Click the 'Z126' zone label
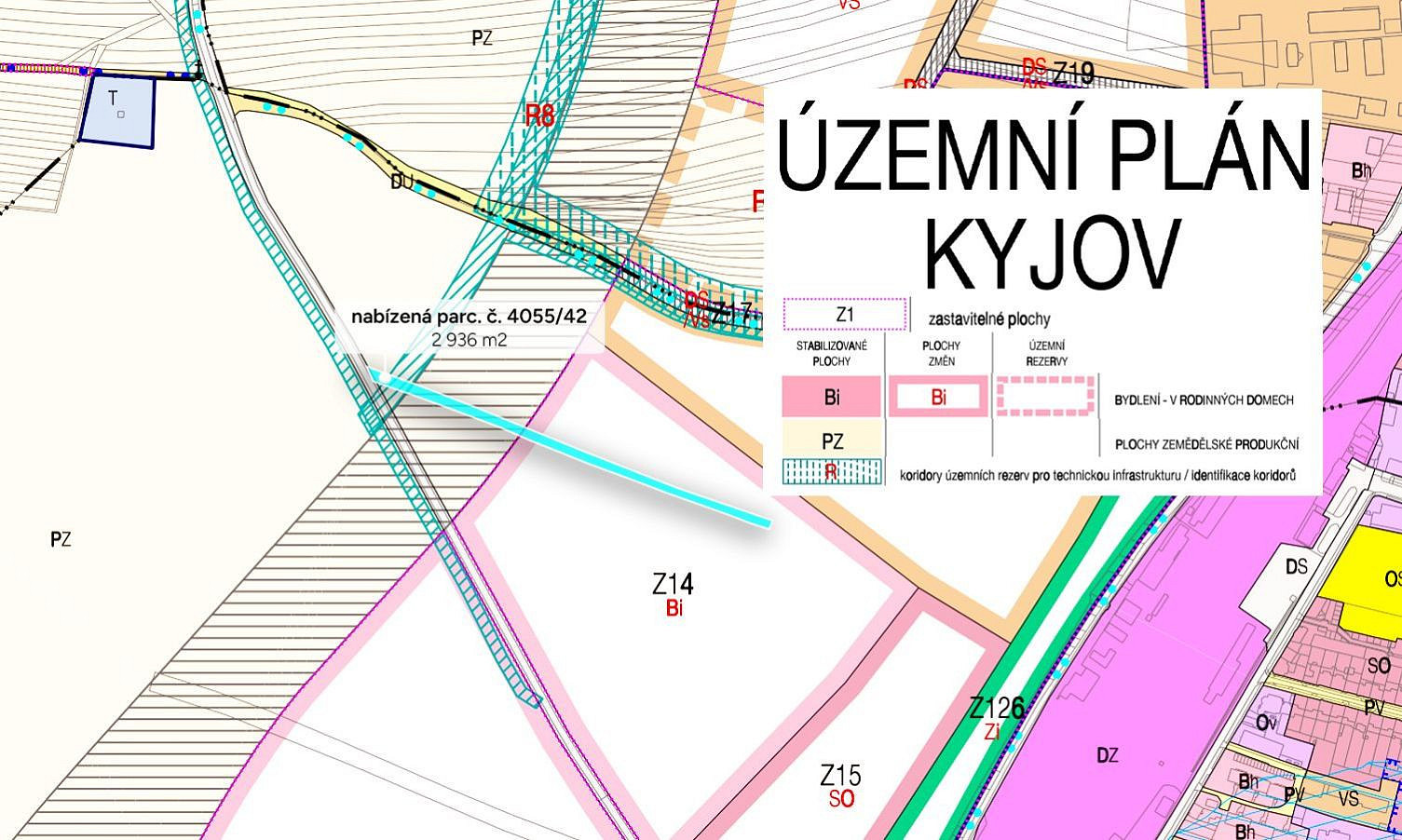The image size is (1402, 840). [x=997, y=708]
